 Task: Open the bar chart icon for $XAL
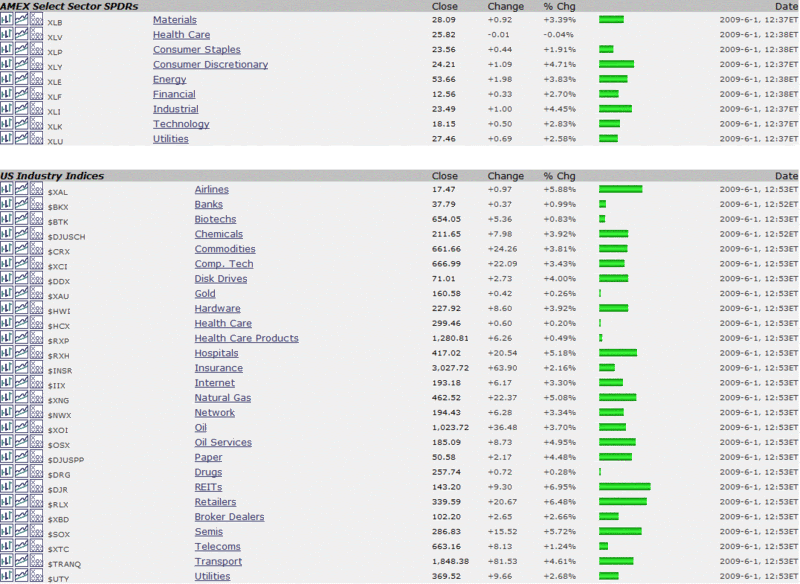pyautogui.click(x=7, y=189)
